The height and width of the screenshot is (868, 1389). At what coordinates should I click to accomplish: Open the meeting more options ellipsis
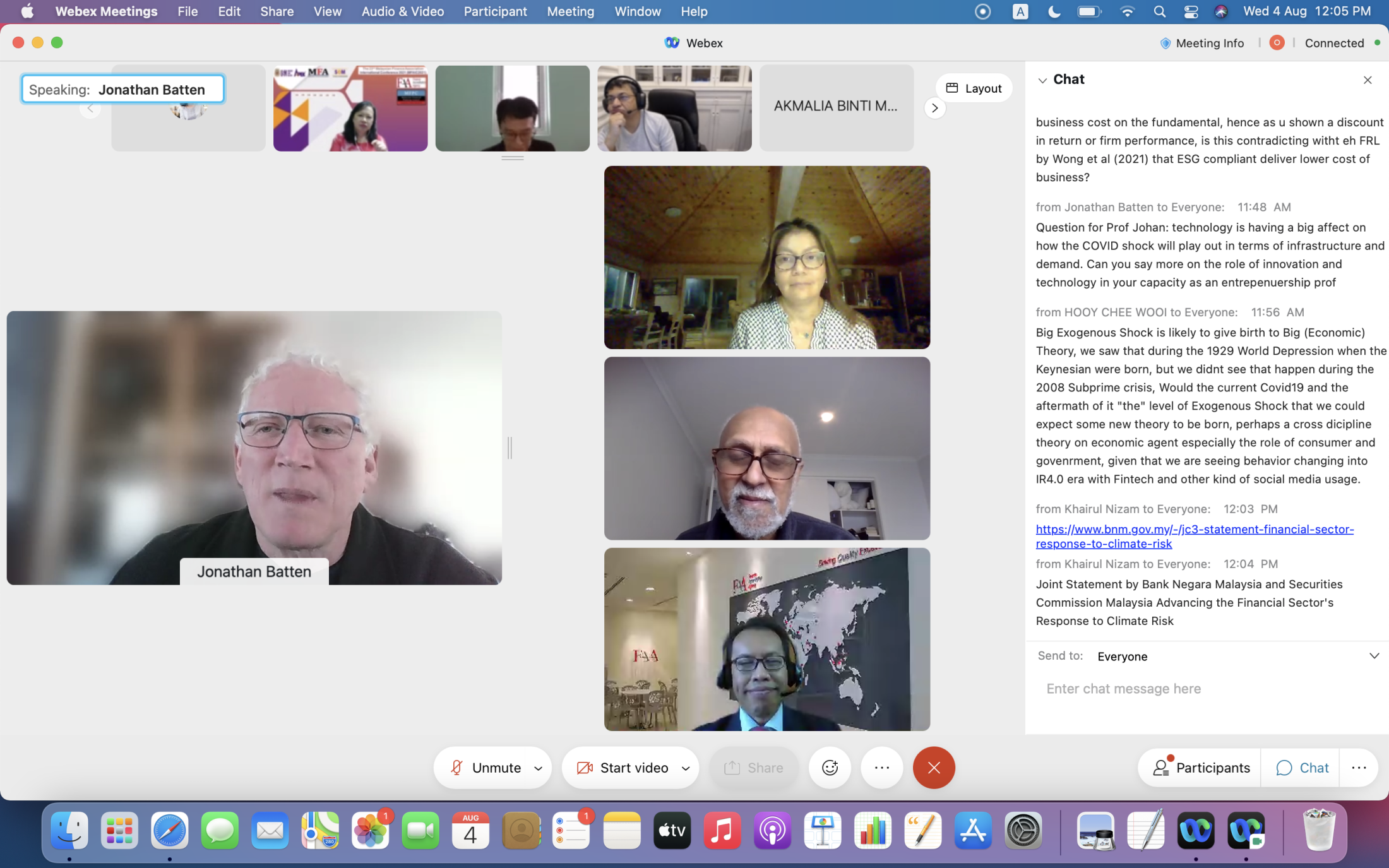[881, 768]
